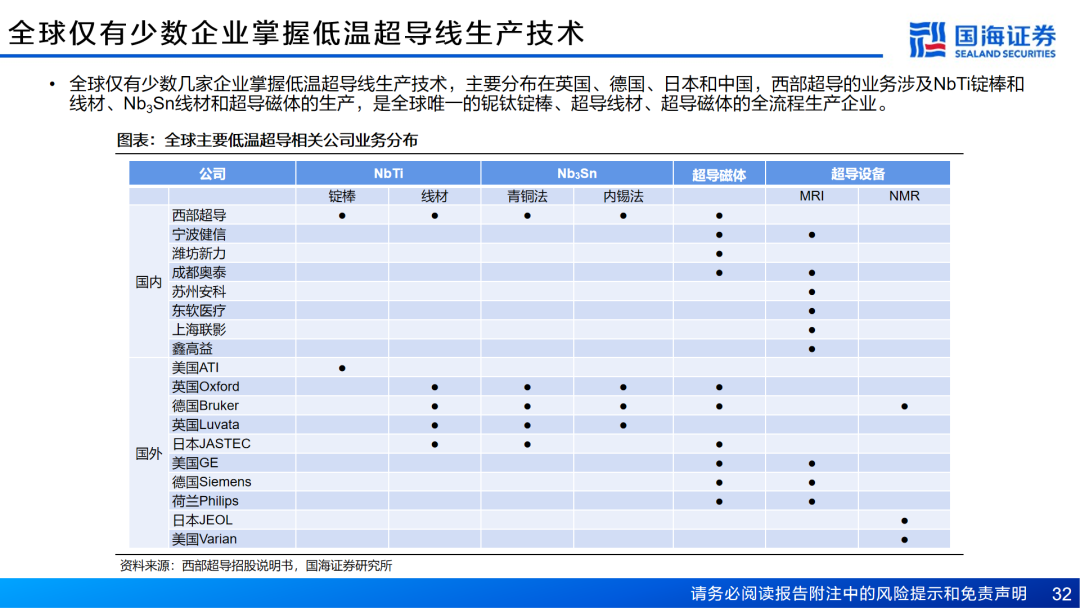Select the page number 32
The width and height of the screenshot is (1080, 608).
pos(1061,594)
